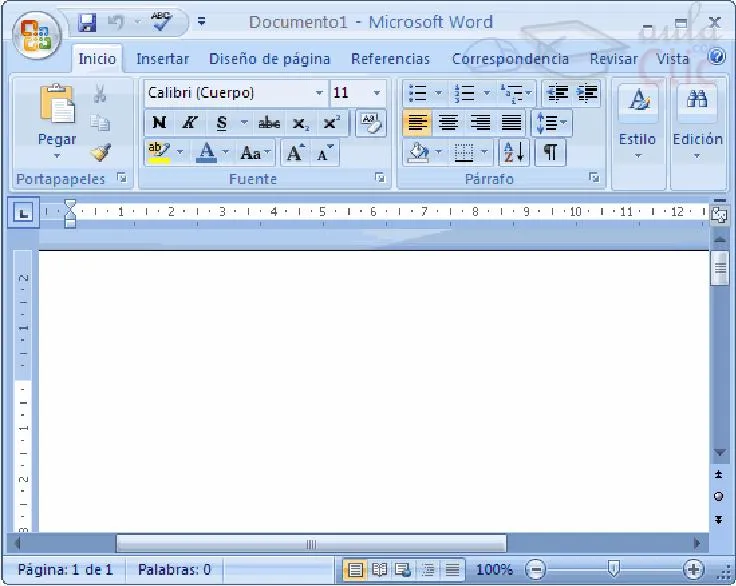Click Palabras: 0 word count
The width and height of the screenshot is (736, 586).
[174, 570]
